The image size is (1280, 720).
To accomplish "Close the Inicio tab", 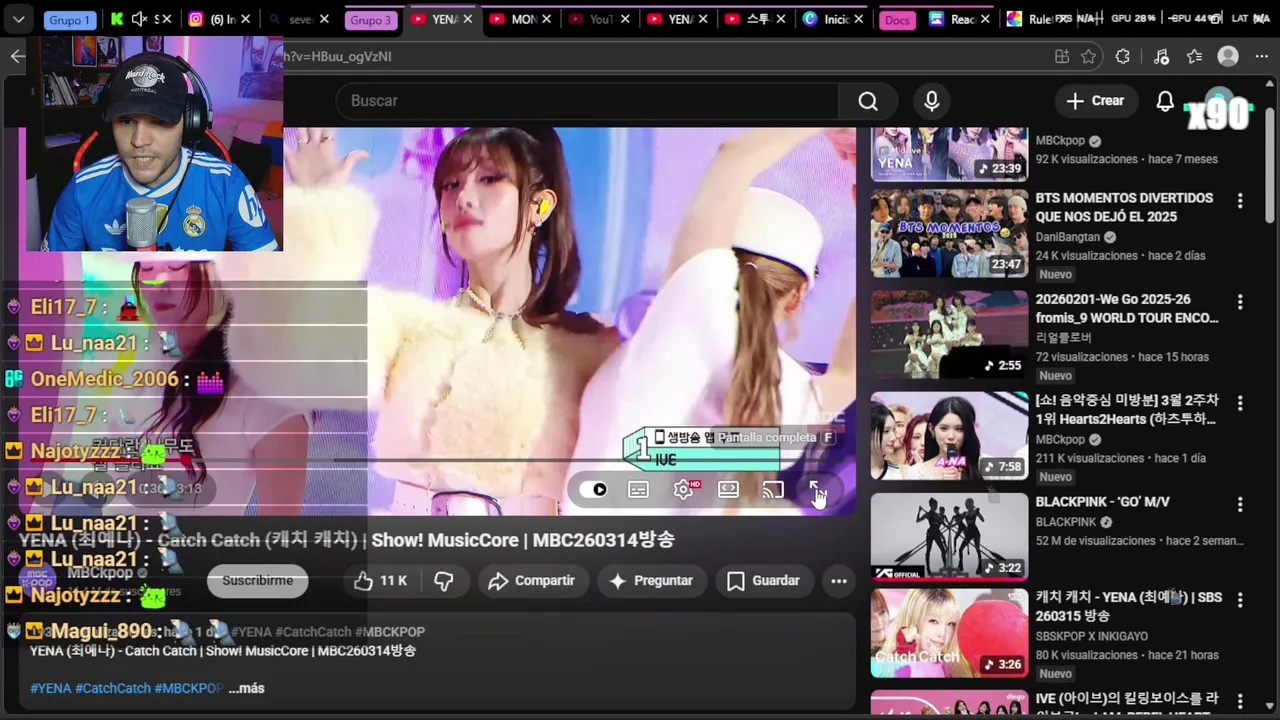I will pyautogui.click(x=859, y=19).
